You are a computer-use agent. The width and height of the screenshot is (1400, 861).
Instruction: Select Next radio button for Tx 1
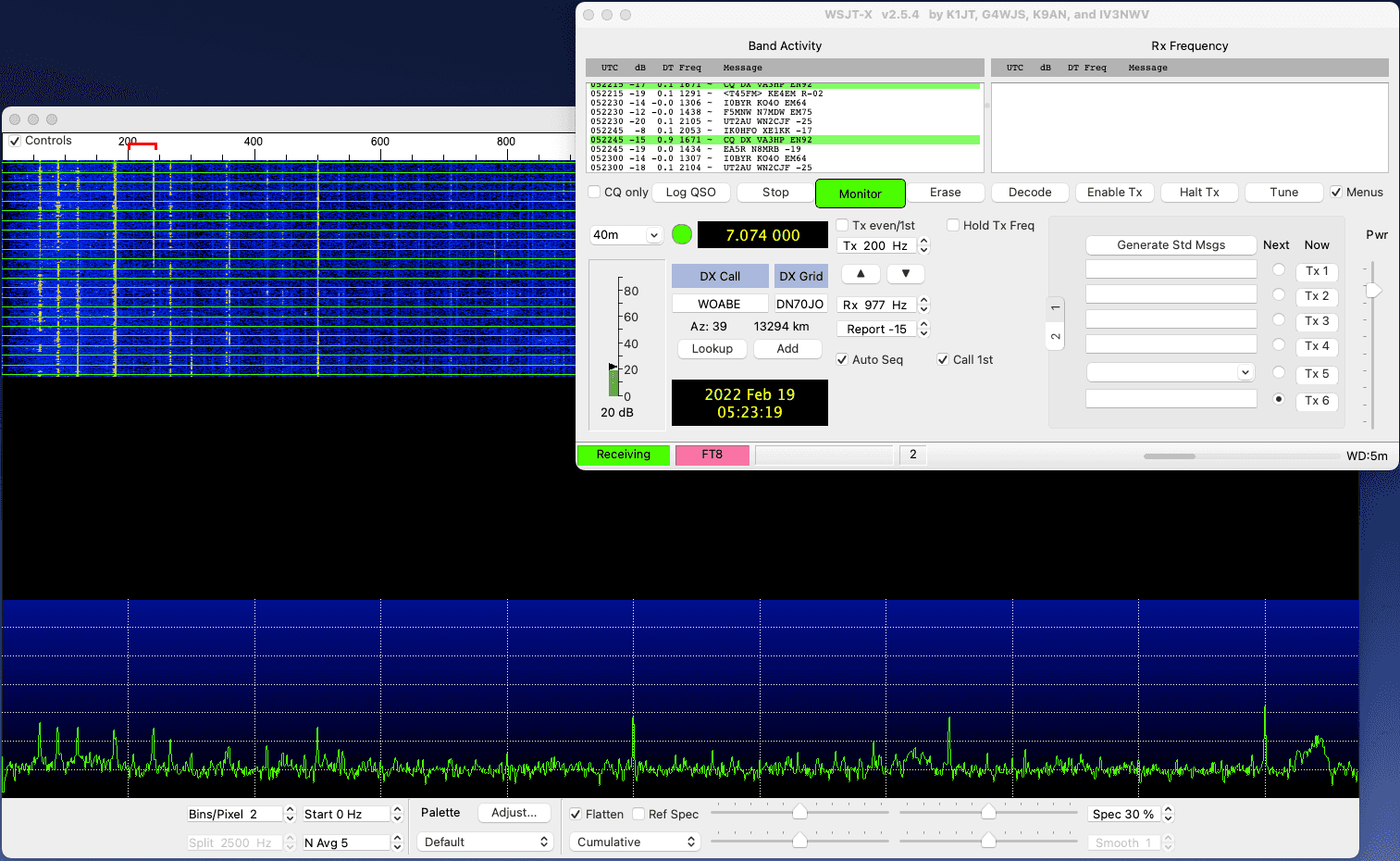point(1279,269)
